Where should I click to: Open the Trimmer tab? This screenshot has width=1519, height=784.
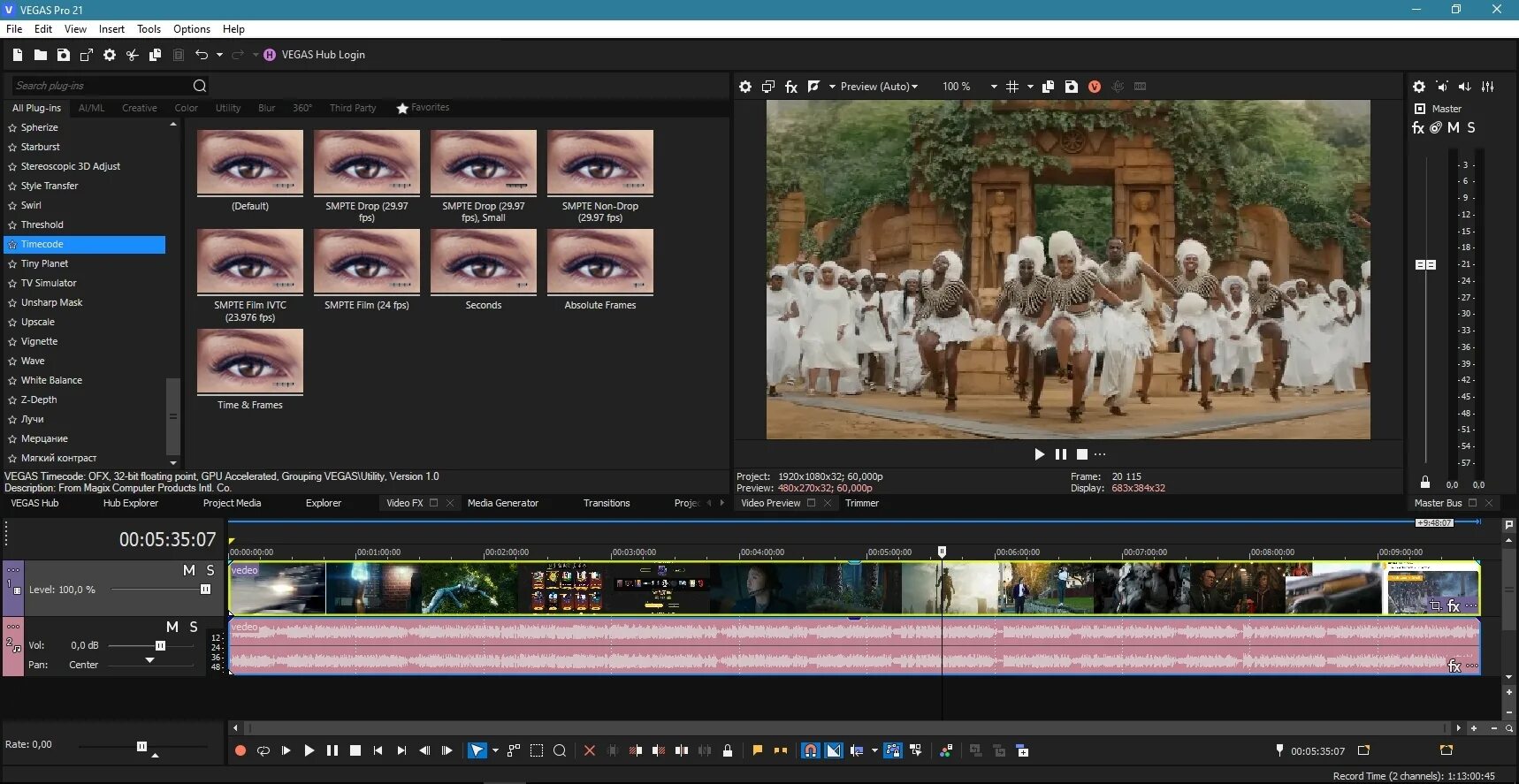(862, 503)
